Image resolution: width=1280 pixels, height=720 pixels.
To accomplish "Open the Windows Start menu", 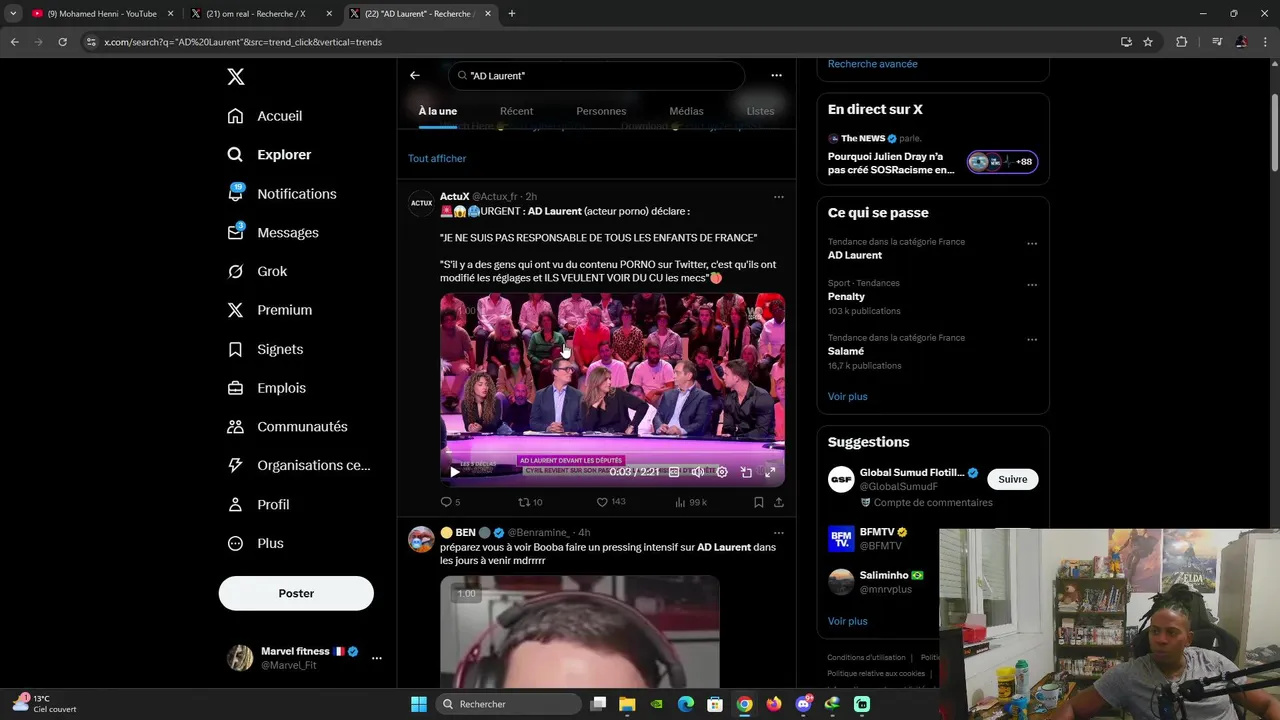I will [x=419, y=704].
